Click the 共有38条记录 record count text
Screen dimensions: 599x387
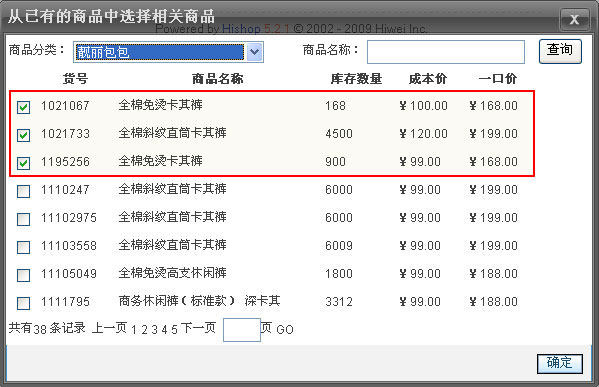pos(47,328)
